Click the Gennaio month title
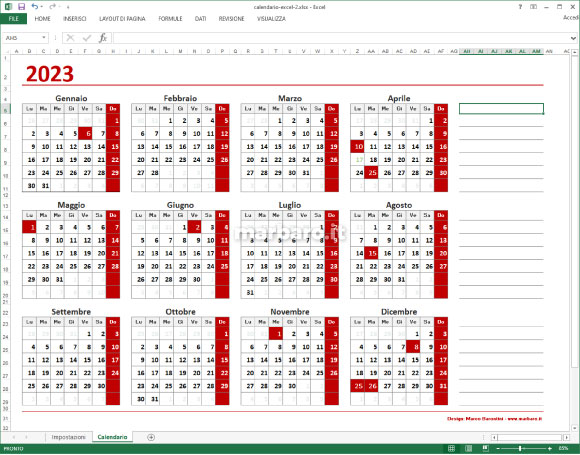The width and height of the screenshot is (580, 455). tap(71, 98)
